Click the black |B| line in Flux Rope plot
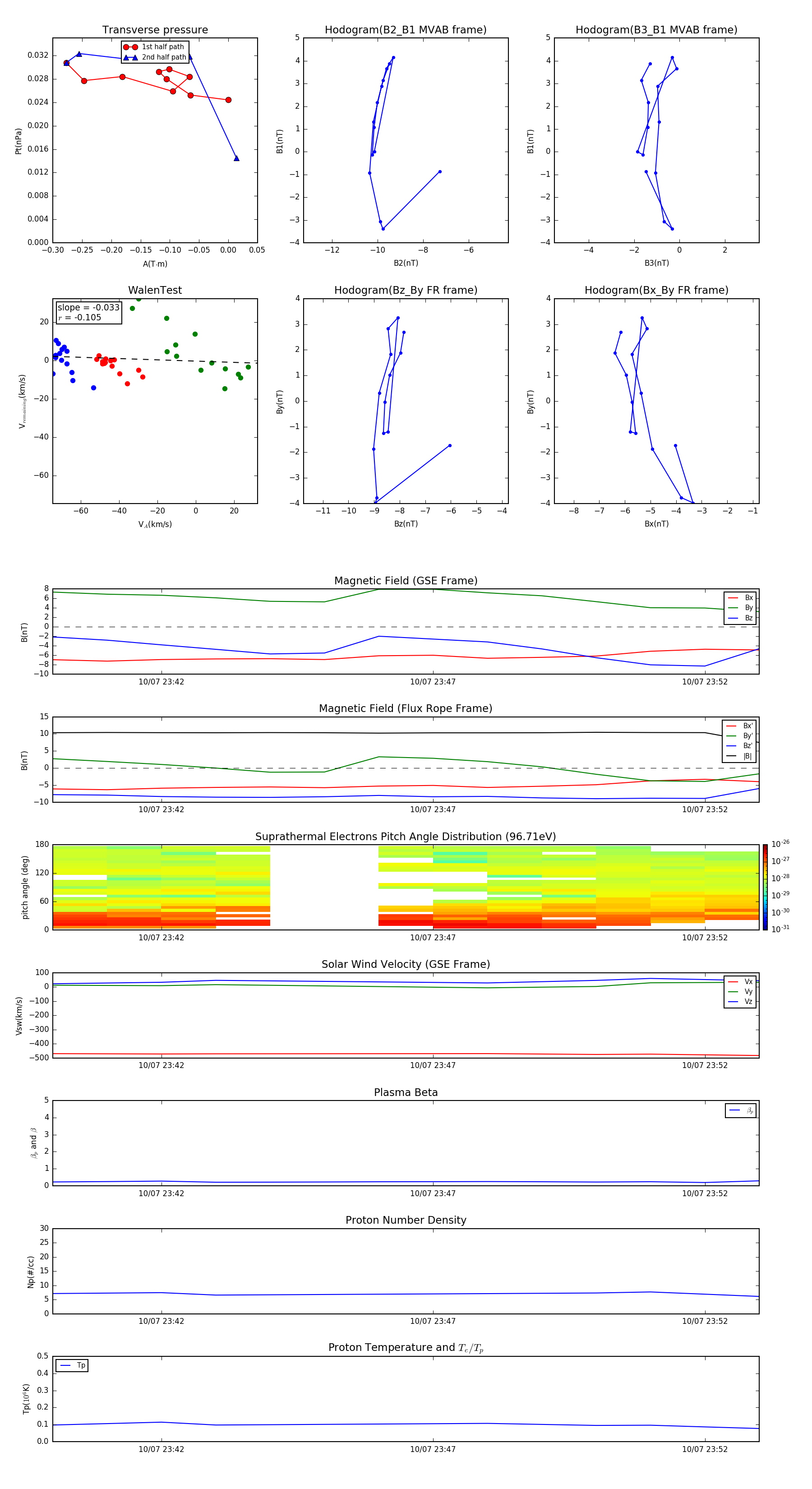Image resolution: width=812 pixels, height=1489 pixels. click(x=406, y=733)
